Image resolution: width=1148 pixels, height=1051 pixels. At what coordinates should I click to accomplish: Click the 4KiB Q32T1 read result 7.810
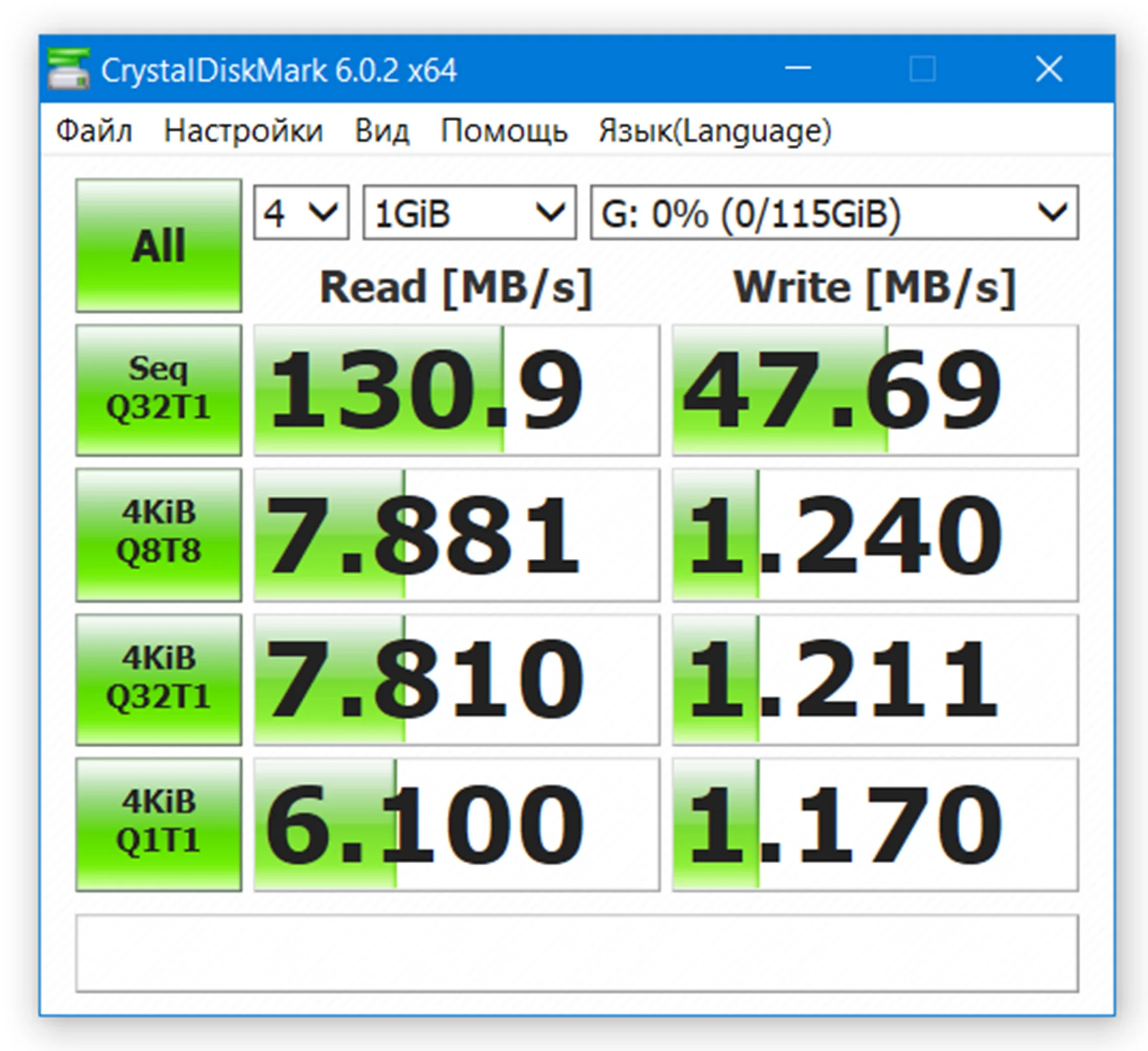pyautogui.click(x=457, y=679)
